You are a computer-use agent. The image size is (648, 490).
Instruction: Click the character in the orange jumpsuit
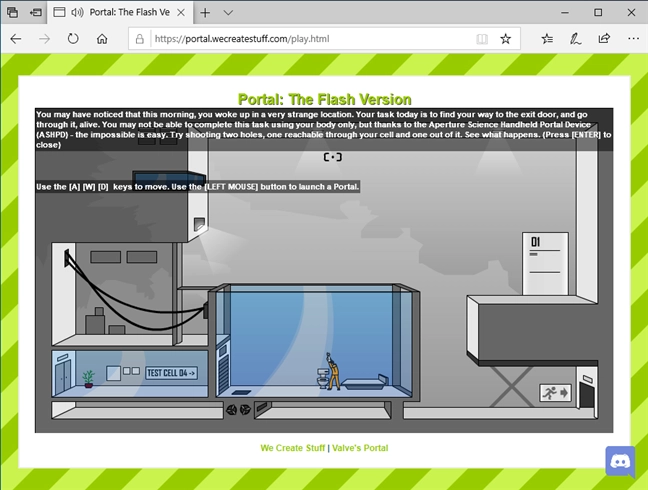tap(333, 371)
